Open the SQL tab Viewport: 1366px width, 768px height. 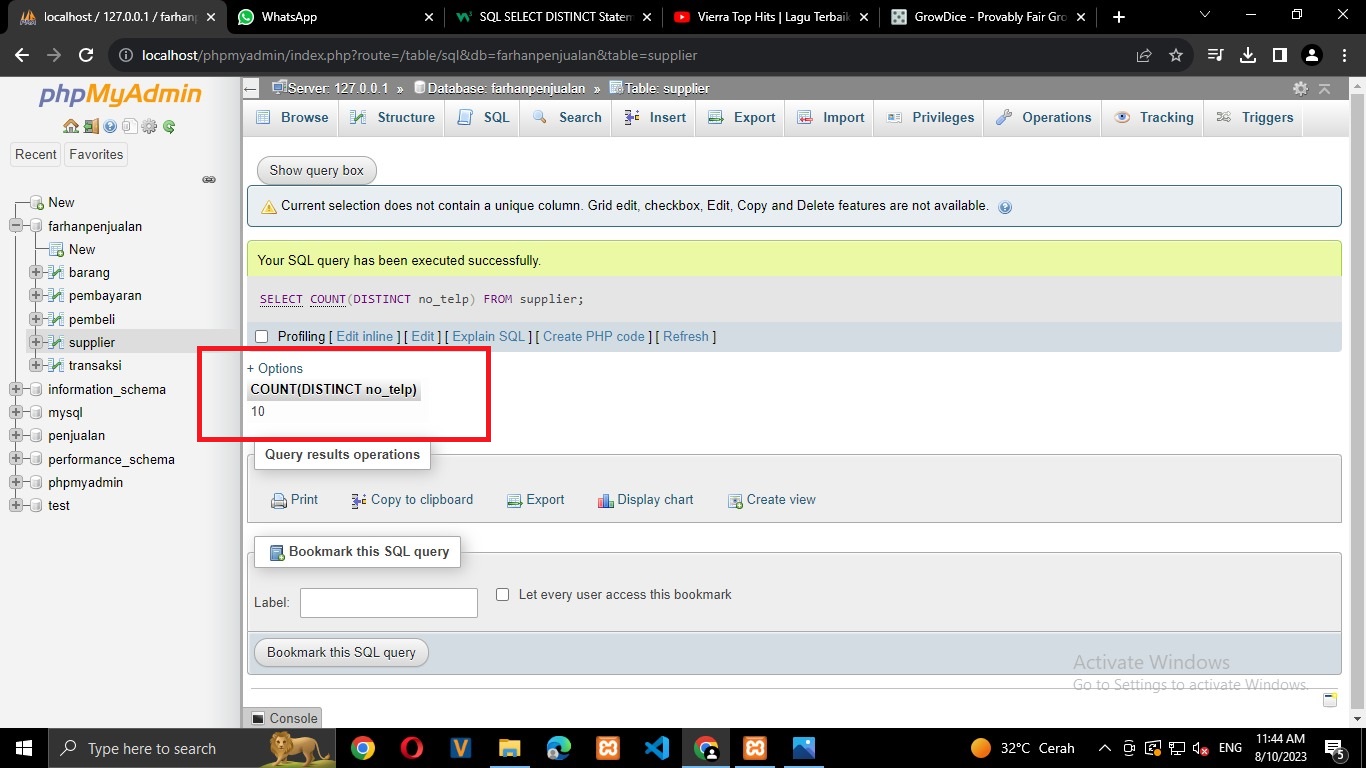pyautogui.click(x=484, y=117)
